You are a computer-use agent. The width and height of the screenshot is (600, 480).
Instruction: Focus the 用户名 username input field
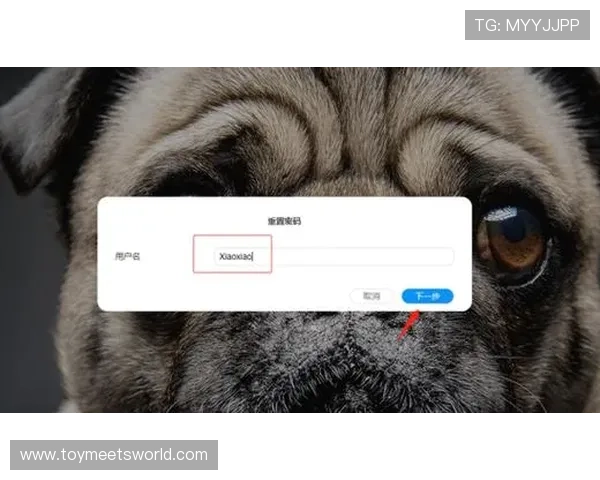click(330, 257)
